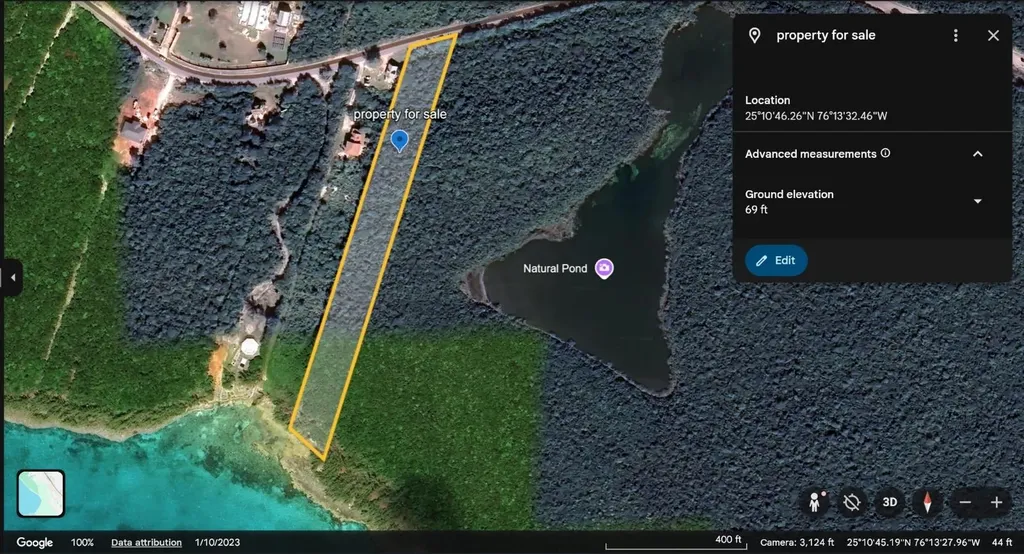Expand the collapsed left sidebar arrow
Image resolution: width=1024 pixels, height=554 pixels.
click(x=12, y=278)
